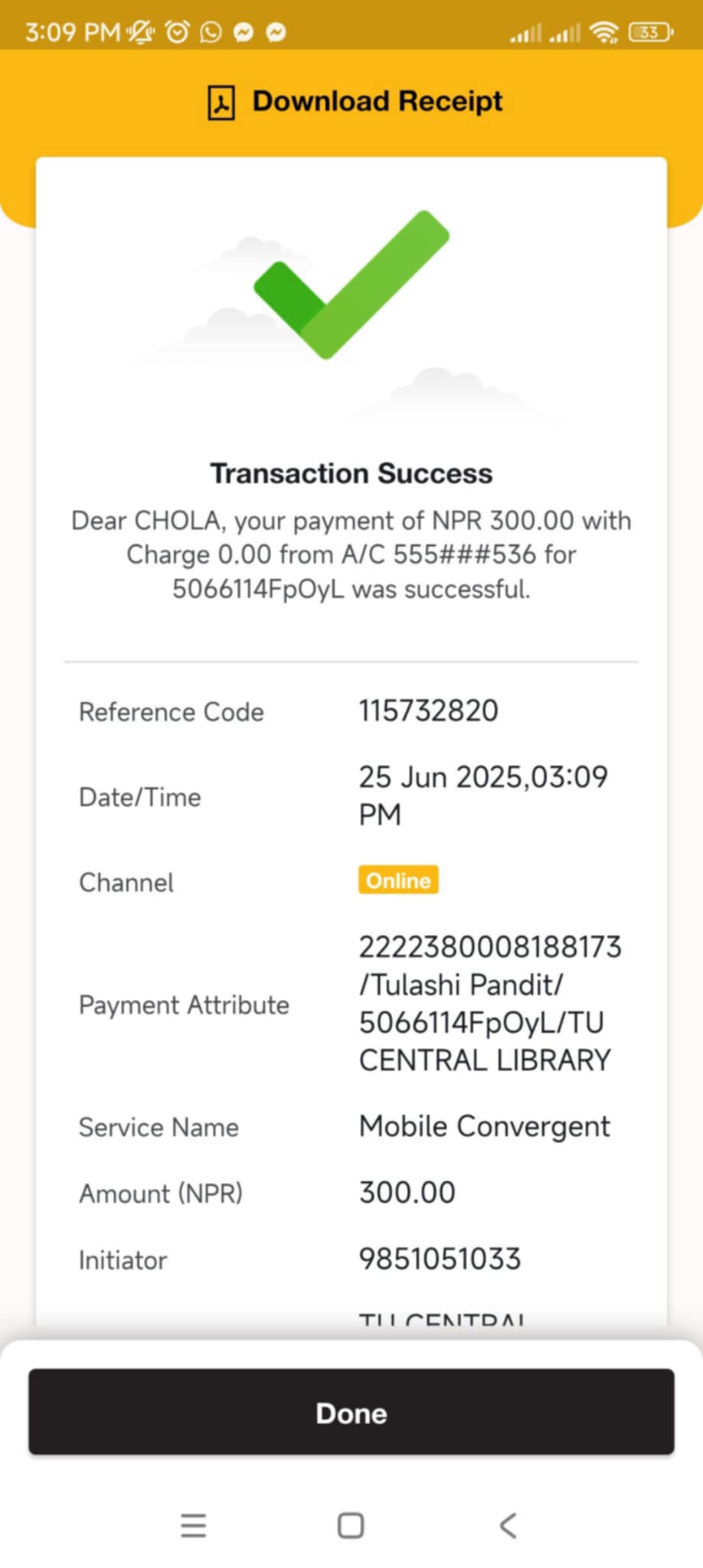Tap the WhatsApp notification icon
This screenshot has width=703, height=1568.
tap(211, 31)
